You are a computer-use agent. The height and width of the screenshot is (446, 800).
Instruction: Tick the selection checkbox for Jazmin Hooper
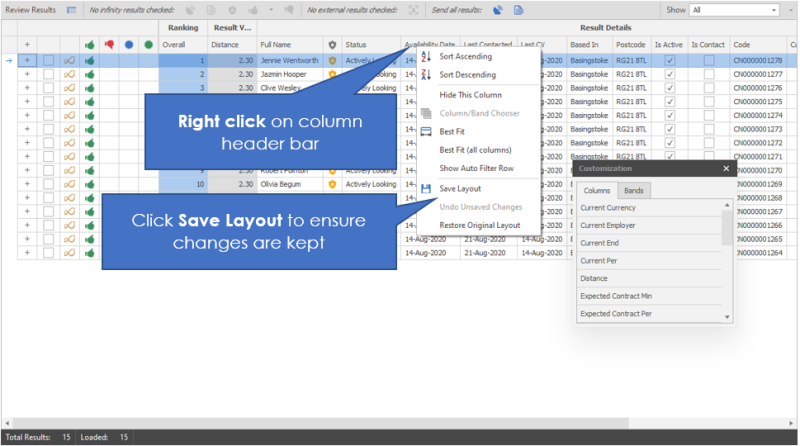[x=48, y=74]
